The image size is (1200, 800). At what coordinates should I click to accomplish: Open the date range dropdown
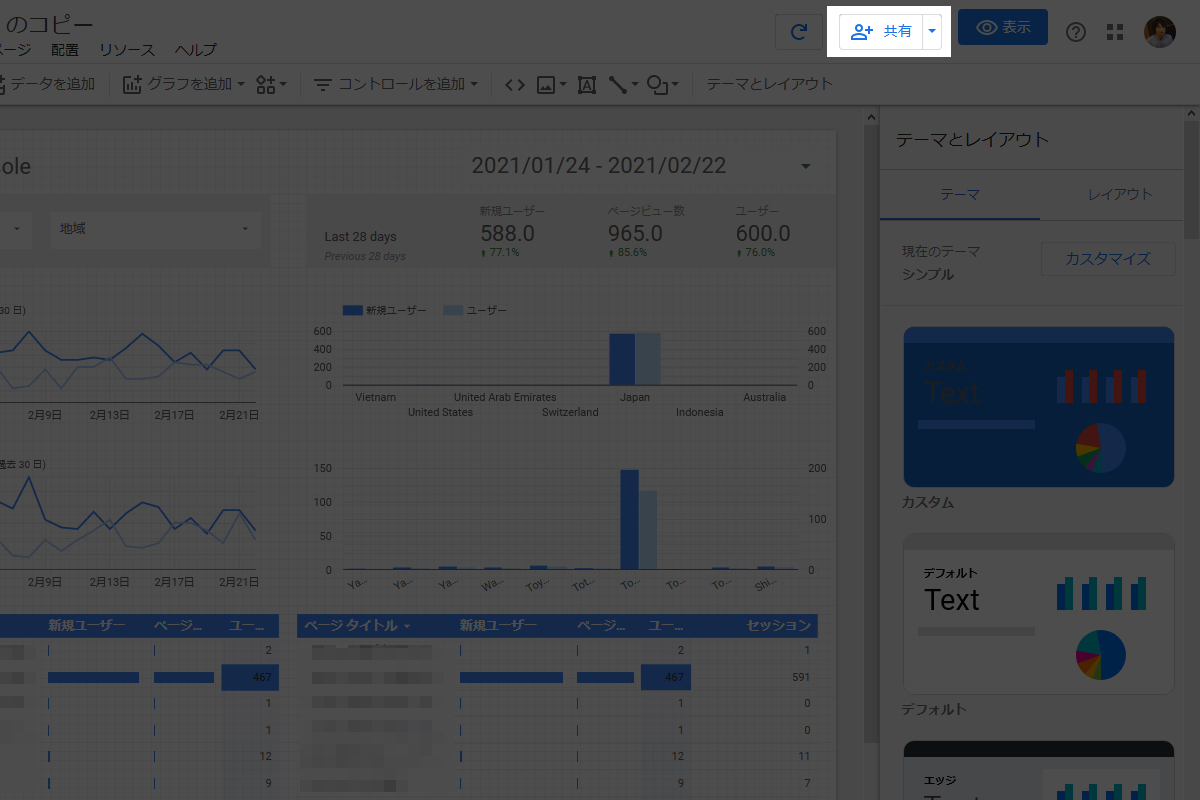pos(805,167)
